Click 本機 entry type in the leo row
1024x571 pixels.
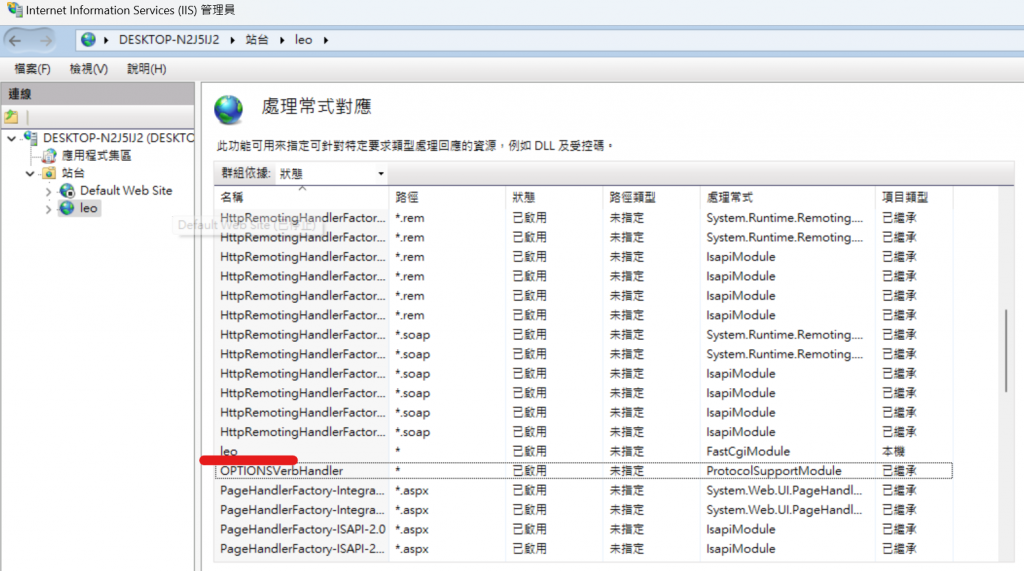893,451
